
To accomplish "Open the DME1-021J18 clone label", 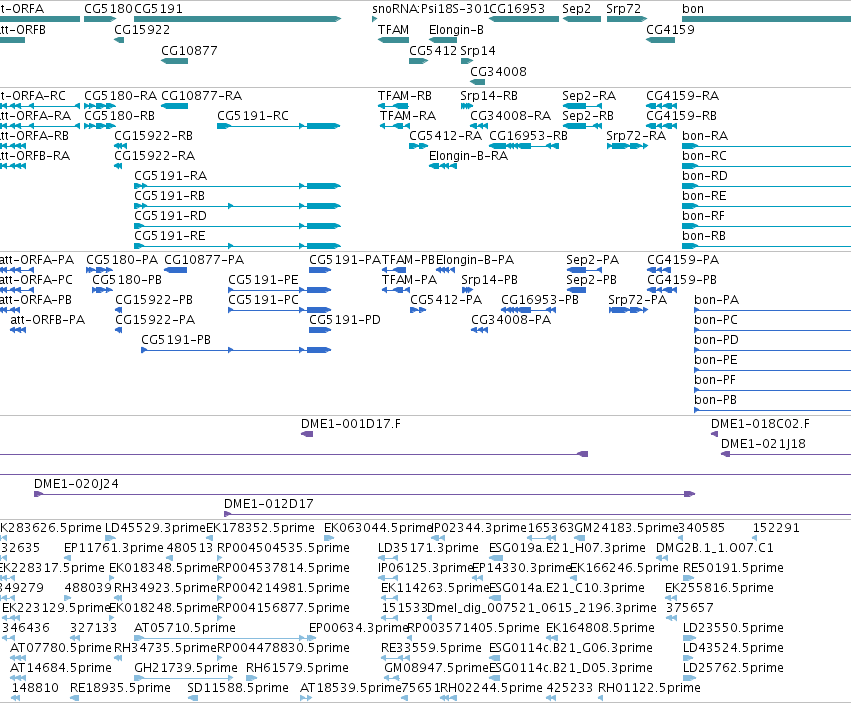I will (x=763, y=444).
